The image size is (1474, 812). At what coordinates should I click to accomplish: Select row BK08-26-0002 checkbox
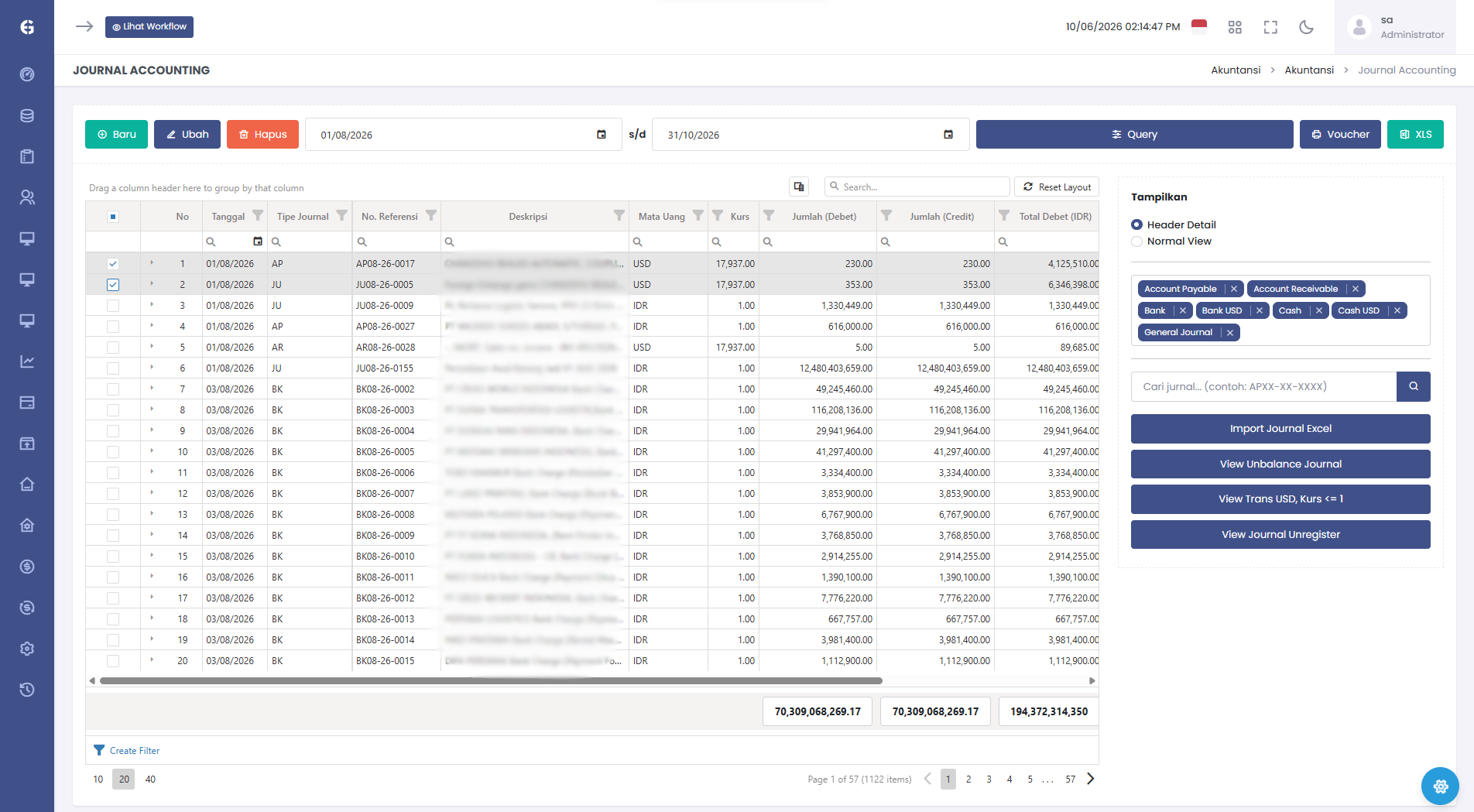pos(113,389)
